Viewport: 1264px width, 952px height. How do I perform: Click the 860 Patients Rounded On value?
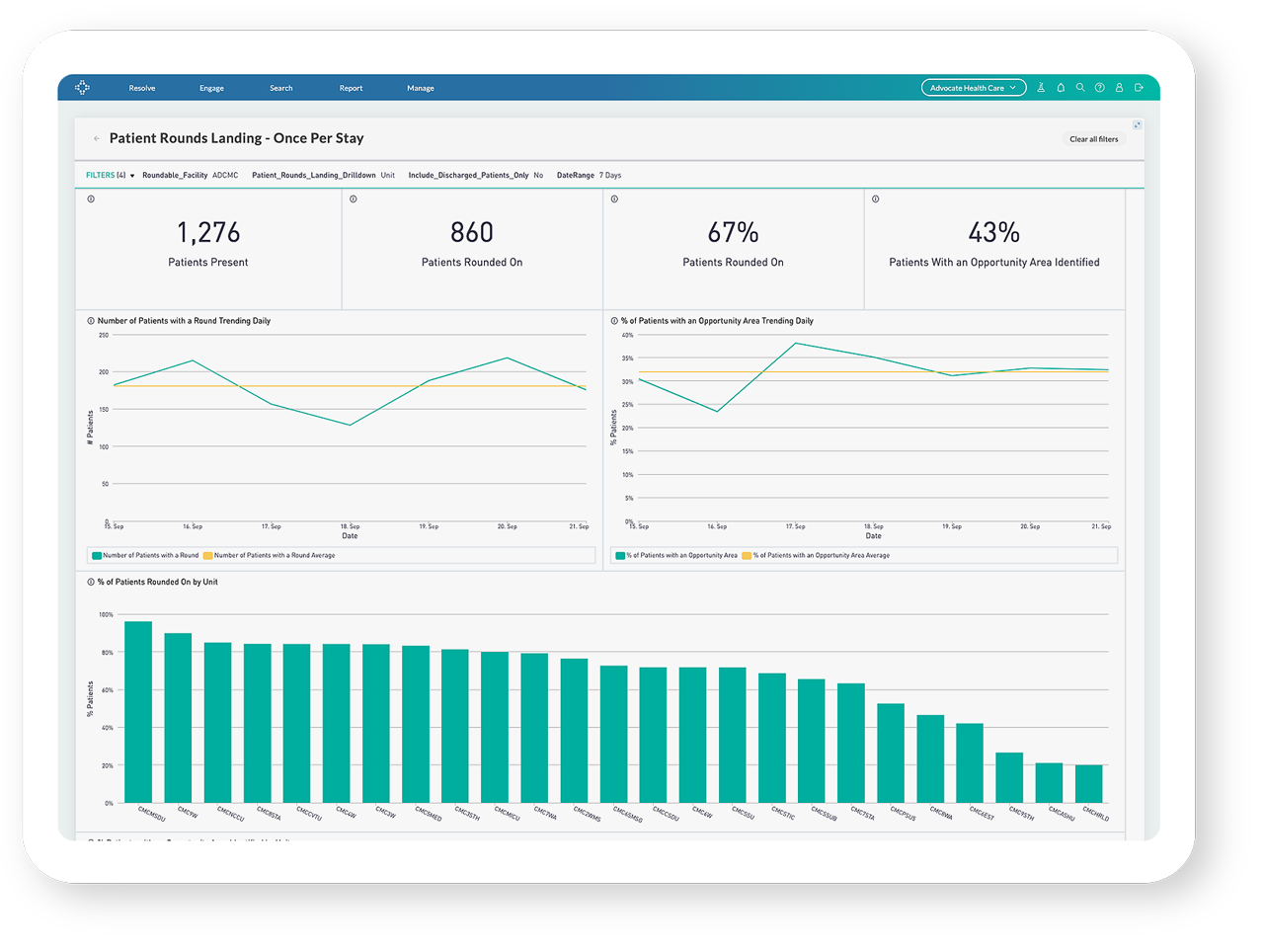tap(472, 232)
